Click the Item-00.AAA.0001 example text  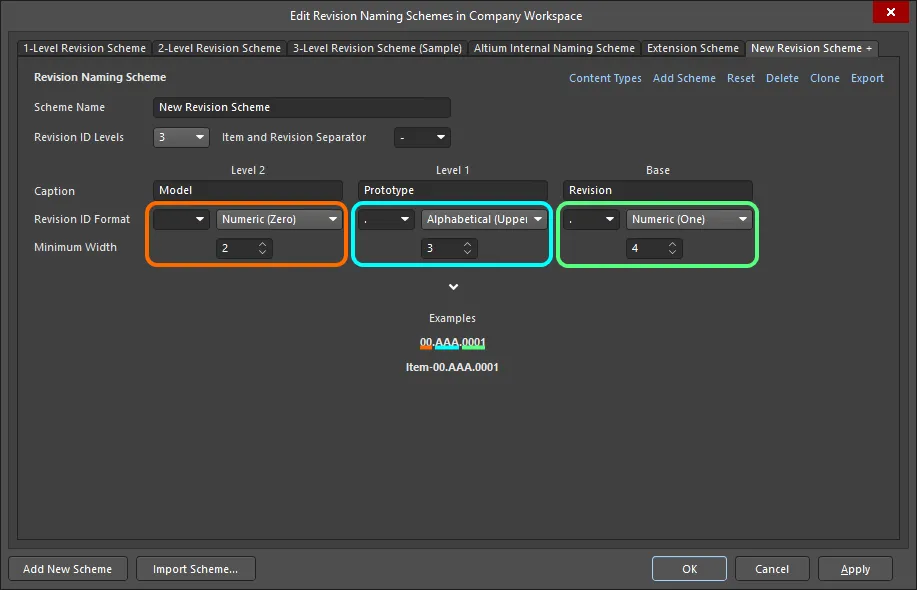[x=452, y=367]
